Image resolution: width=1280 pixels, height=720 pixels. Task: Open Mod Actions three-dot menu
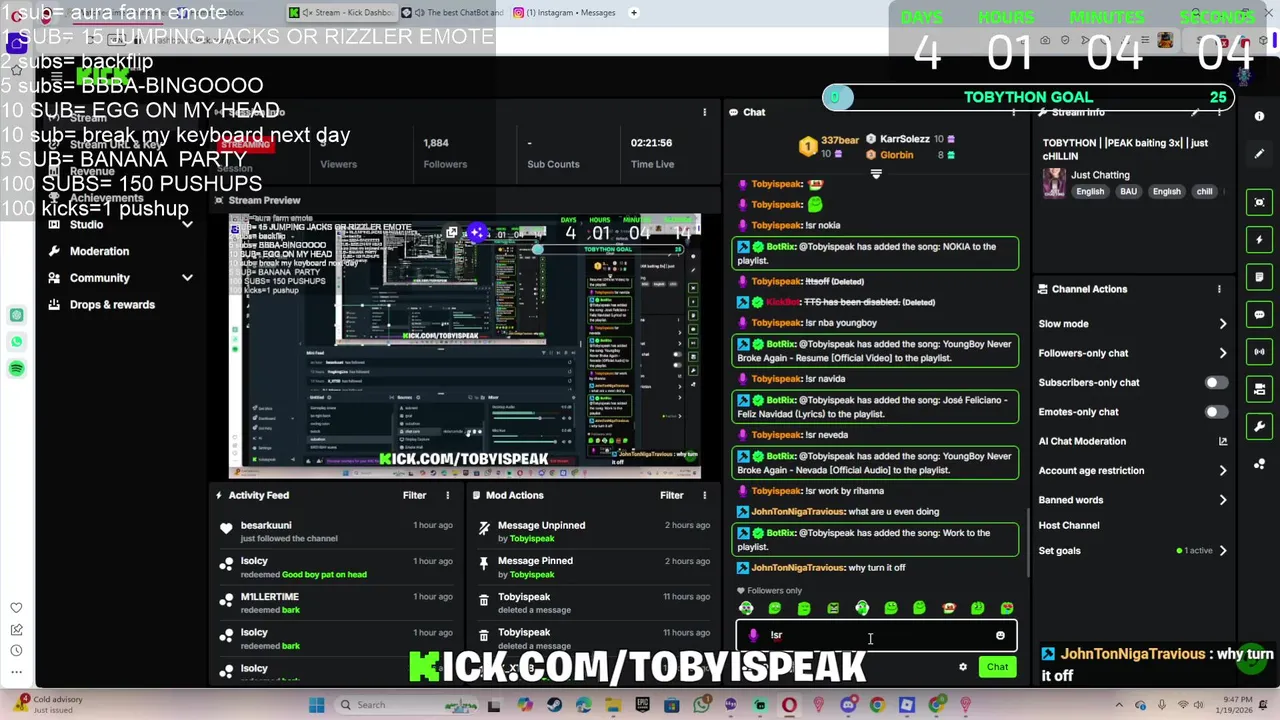[x=704, y=495]
